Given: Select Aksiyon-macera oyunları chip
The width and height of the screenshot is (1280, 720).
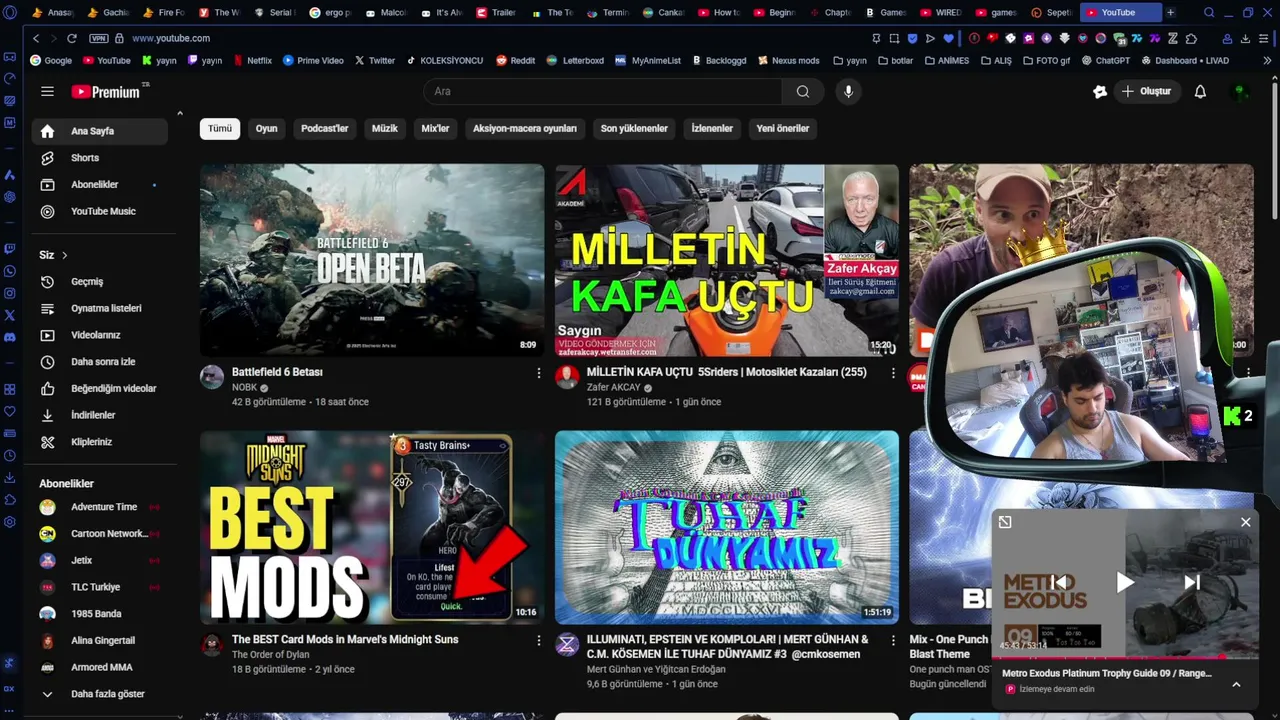Looking at the screenshot, I should click(x=525, y=129).
